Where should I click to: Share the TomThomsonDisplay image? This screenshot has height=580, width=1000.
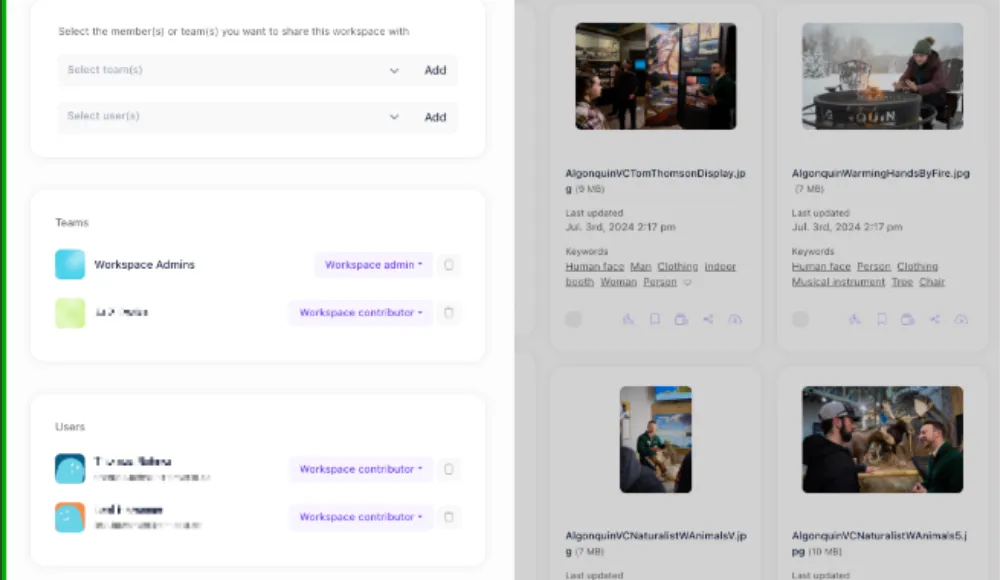point(708,319)
